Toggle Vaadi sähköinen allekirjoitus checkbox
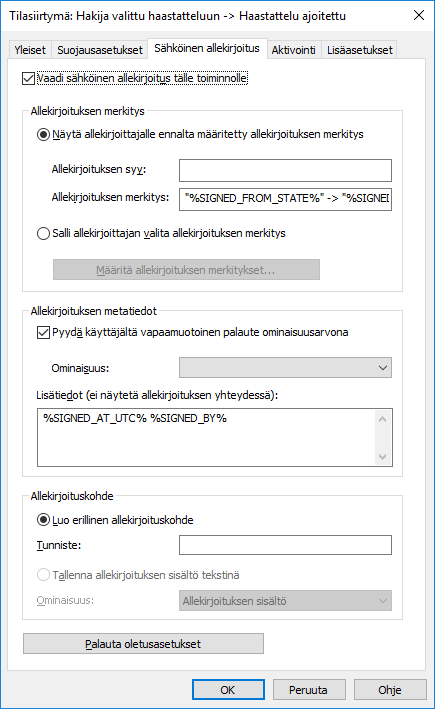The height and width of the screenshot is (709, 435). (x=28, y=78)
